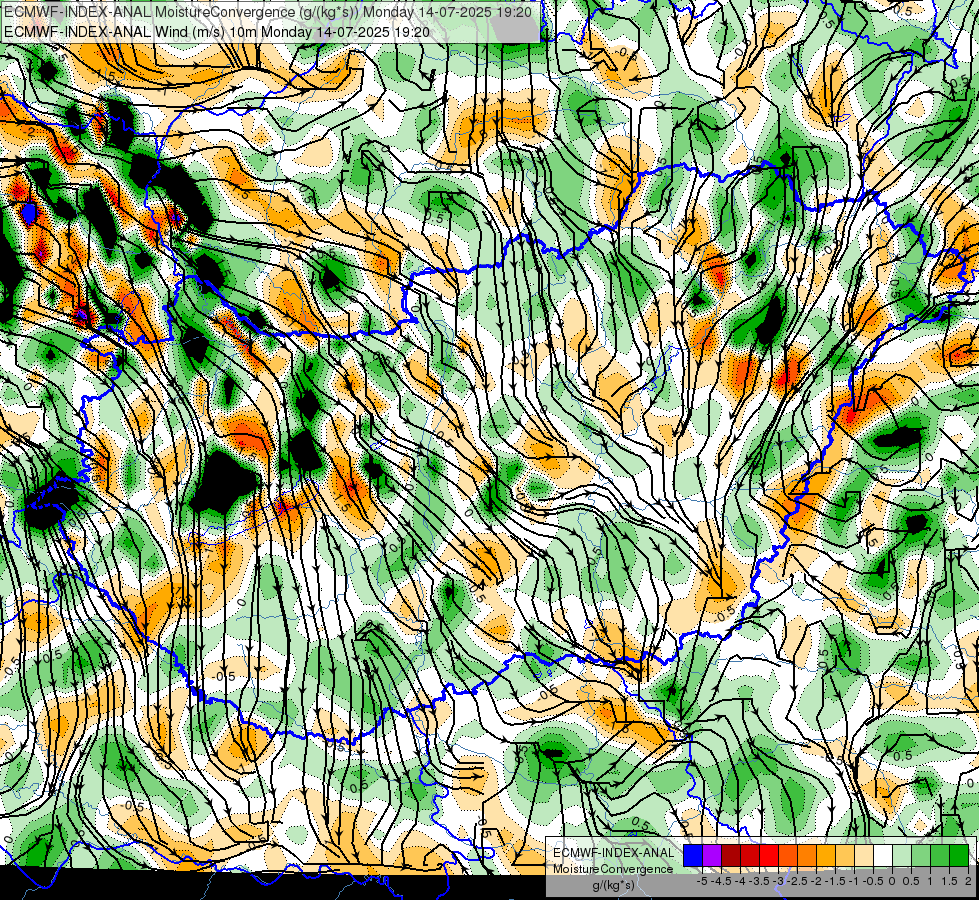
Task: Click the orange swatch from -2.5 to -2
Action: [807, 855]
